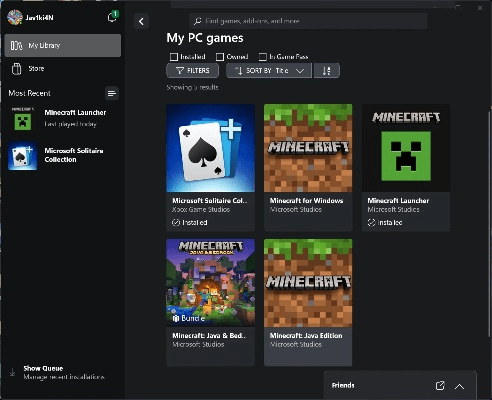Focus the Find games search field
This screenshot has height=400, width=492.
308,21
